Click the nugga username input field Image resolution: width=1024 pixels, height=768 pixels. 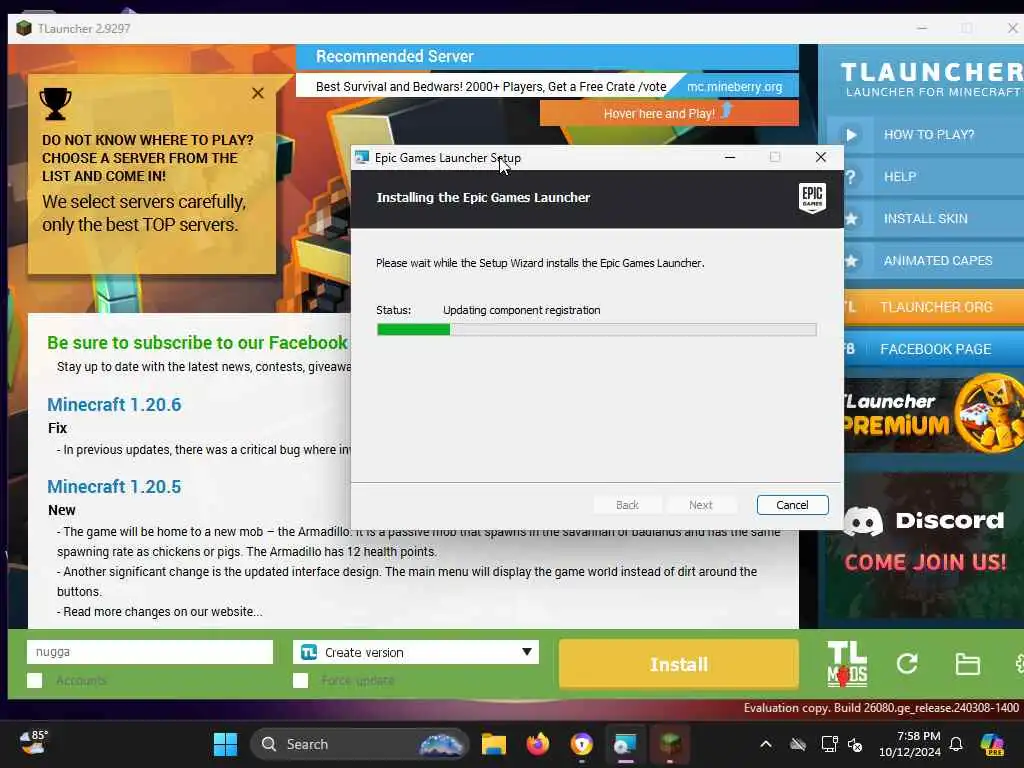150,652
